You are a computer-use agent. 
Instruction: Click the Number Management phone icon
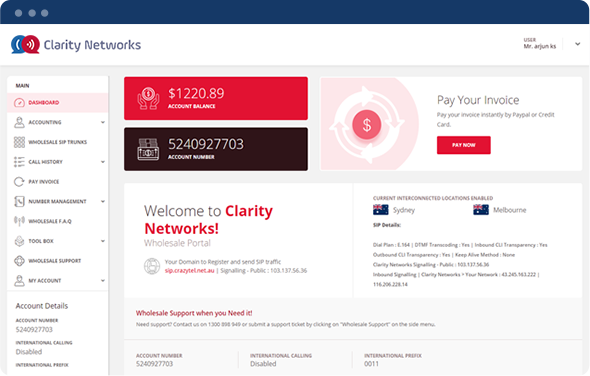19,201
